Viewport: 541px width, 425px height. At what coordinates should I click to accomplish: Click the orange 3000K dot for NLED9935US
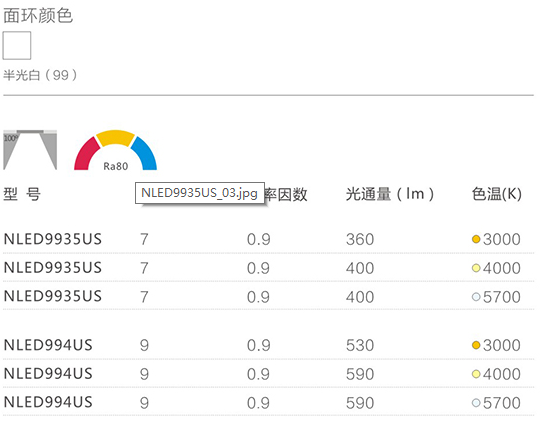tap(476, 239)
